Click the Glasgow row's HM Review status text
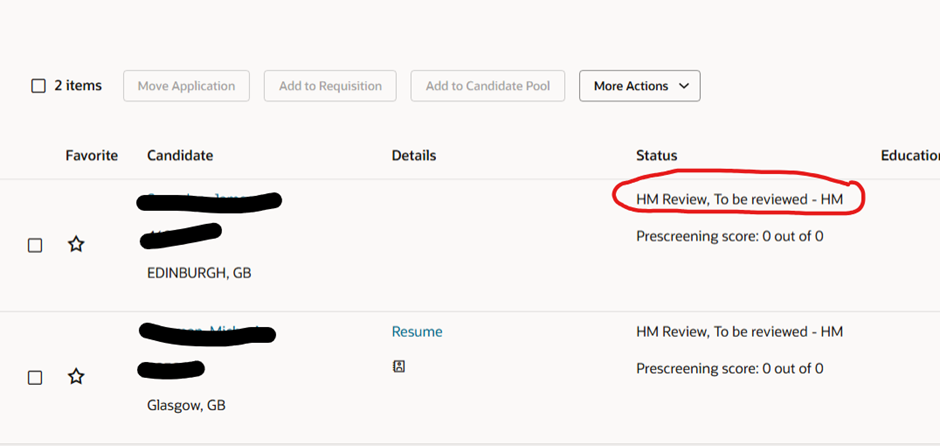This screenshot has width=940, height=446. coord(739,332)
